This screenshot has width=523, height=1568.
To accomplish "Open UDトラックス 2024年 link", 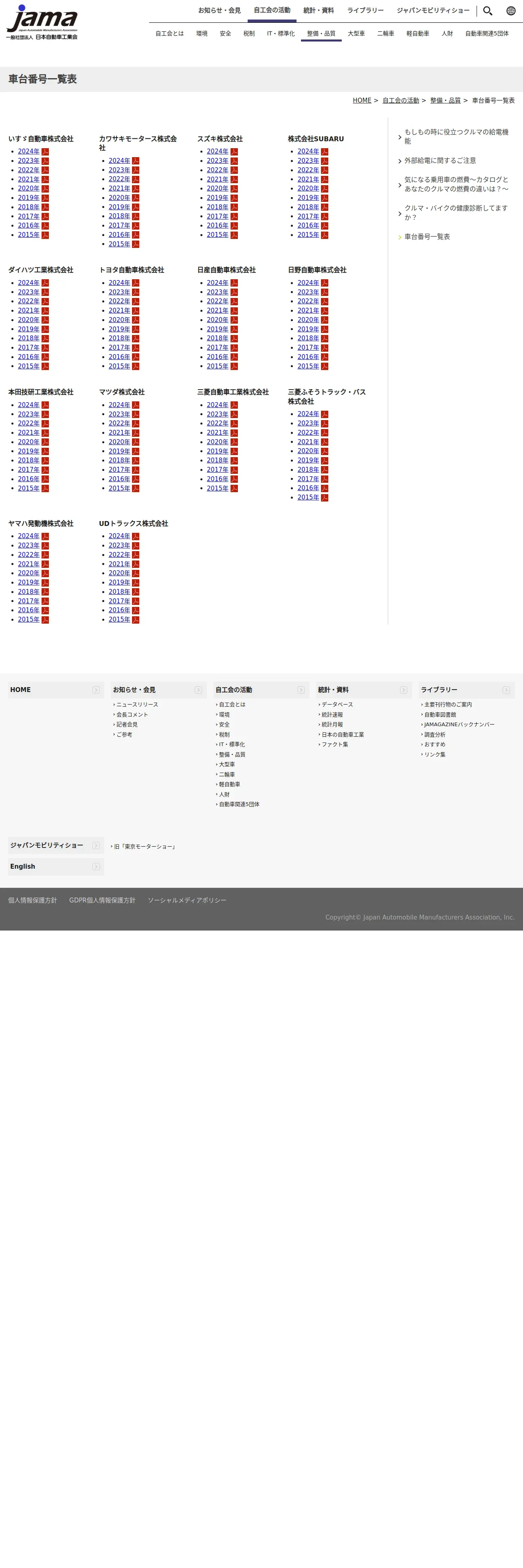I will click(x=119, y=536).
